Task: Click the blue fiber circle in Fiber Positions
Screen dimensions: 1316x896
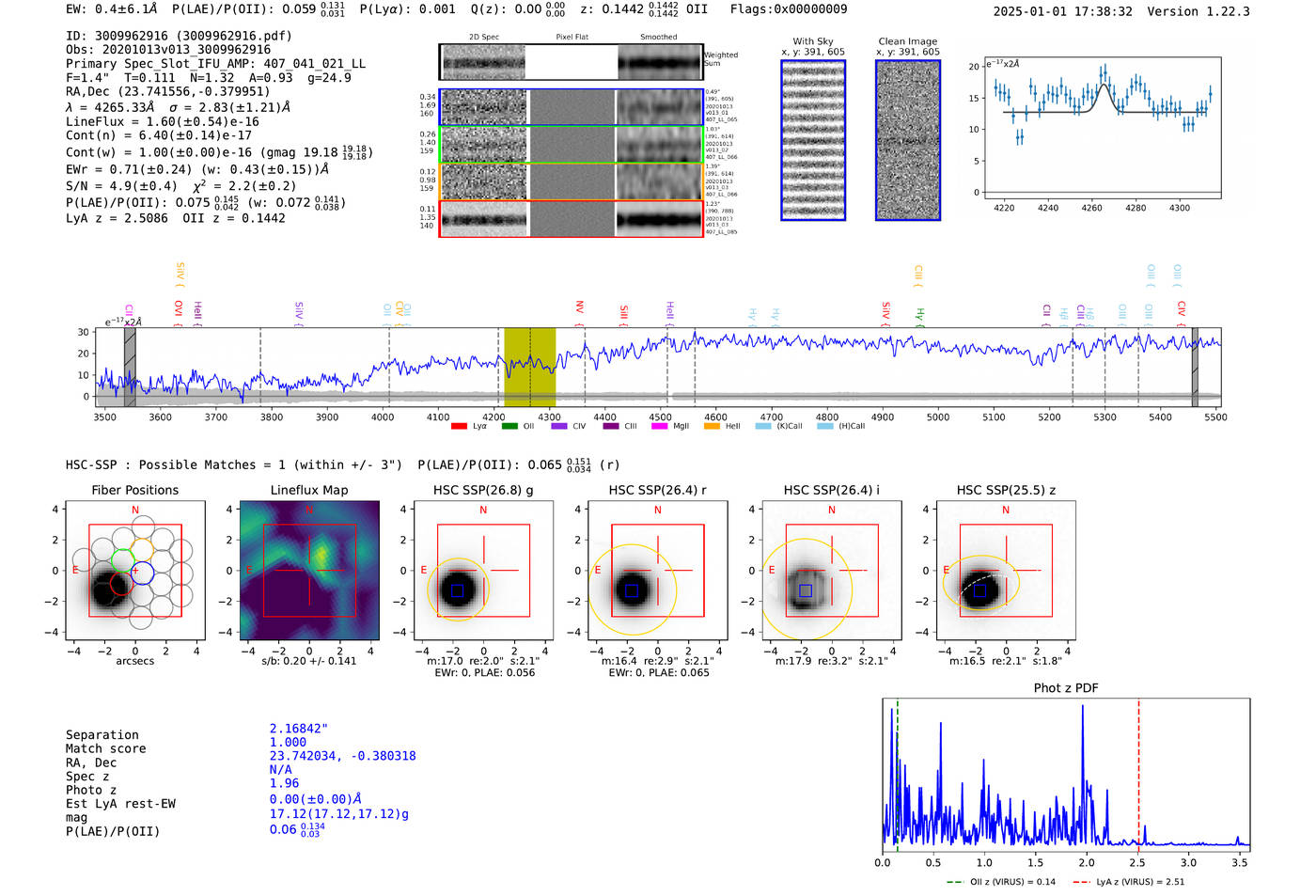Action: pos(142,572)
